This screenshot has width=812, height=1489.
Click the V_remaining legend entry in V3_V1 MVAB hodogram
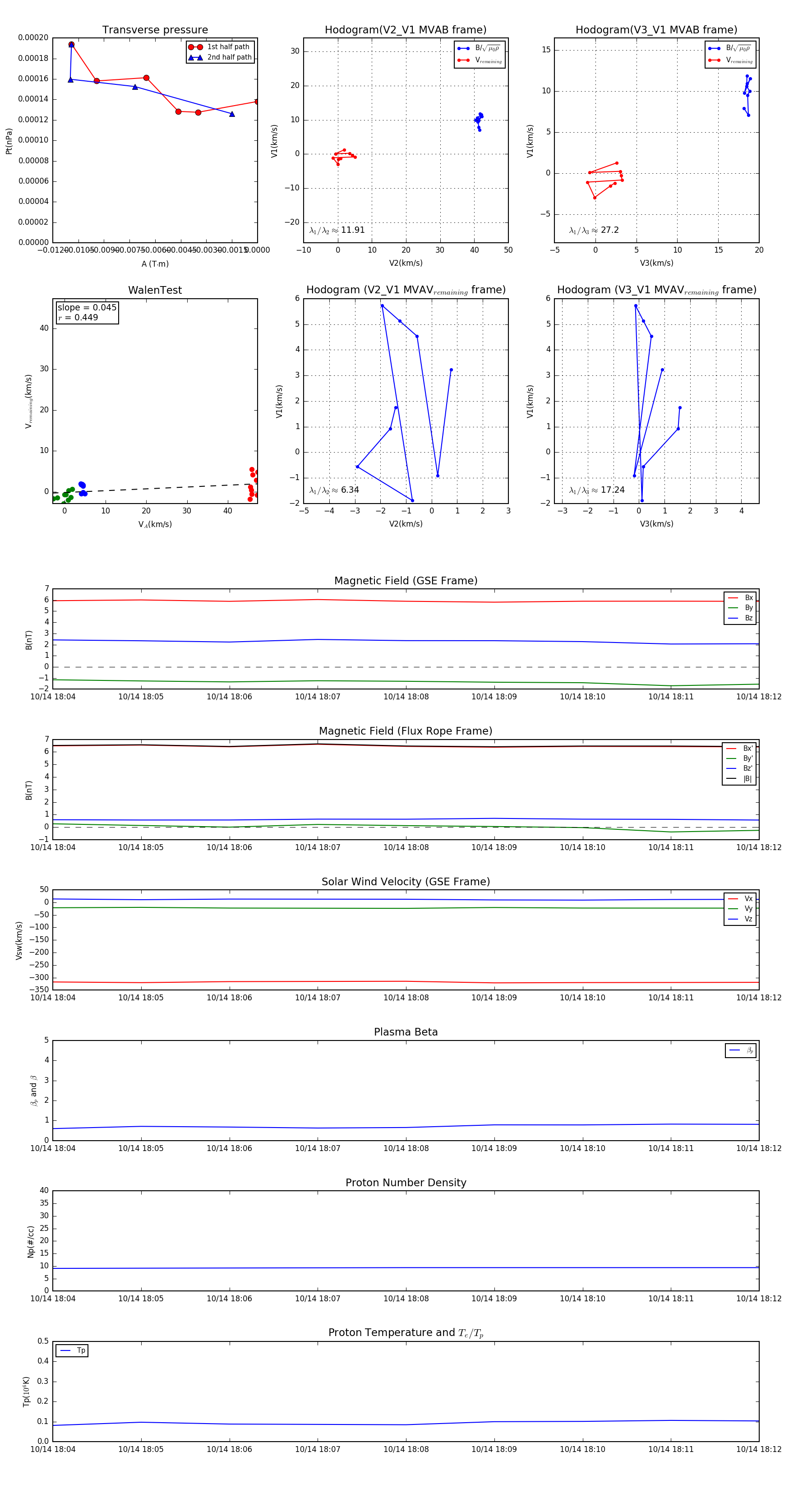730,60
